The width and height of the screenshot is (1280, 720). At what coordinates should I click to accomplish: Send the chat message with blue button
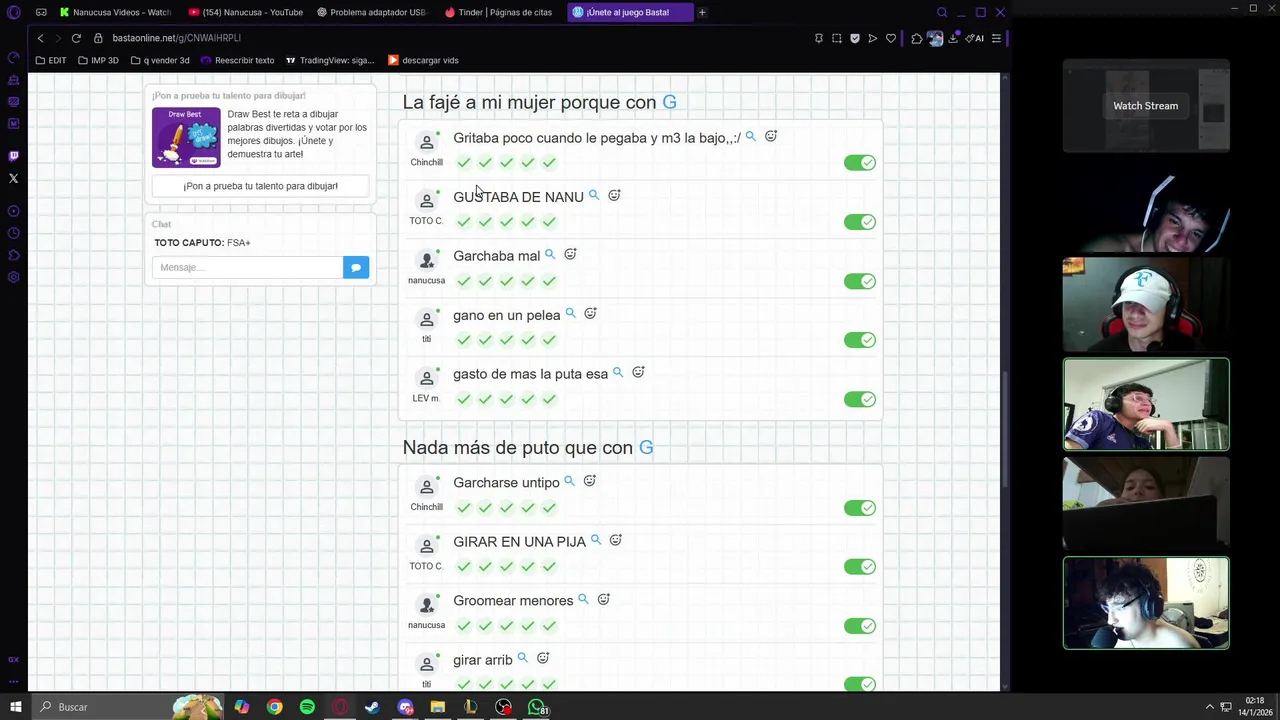click(356, 267)
